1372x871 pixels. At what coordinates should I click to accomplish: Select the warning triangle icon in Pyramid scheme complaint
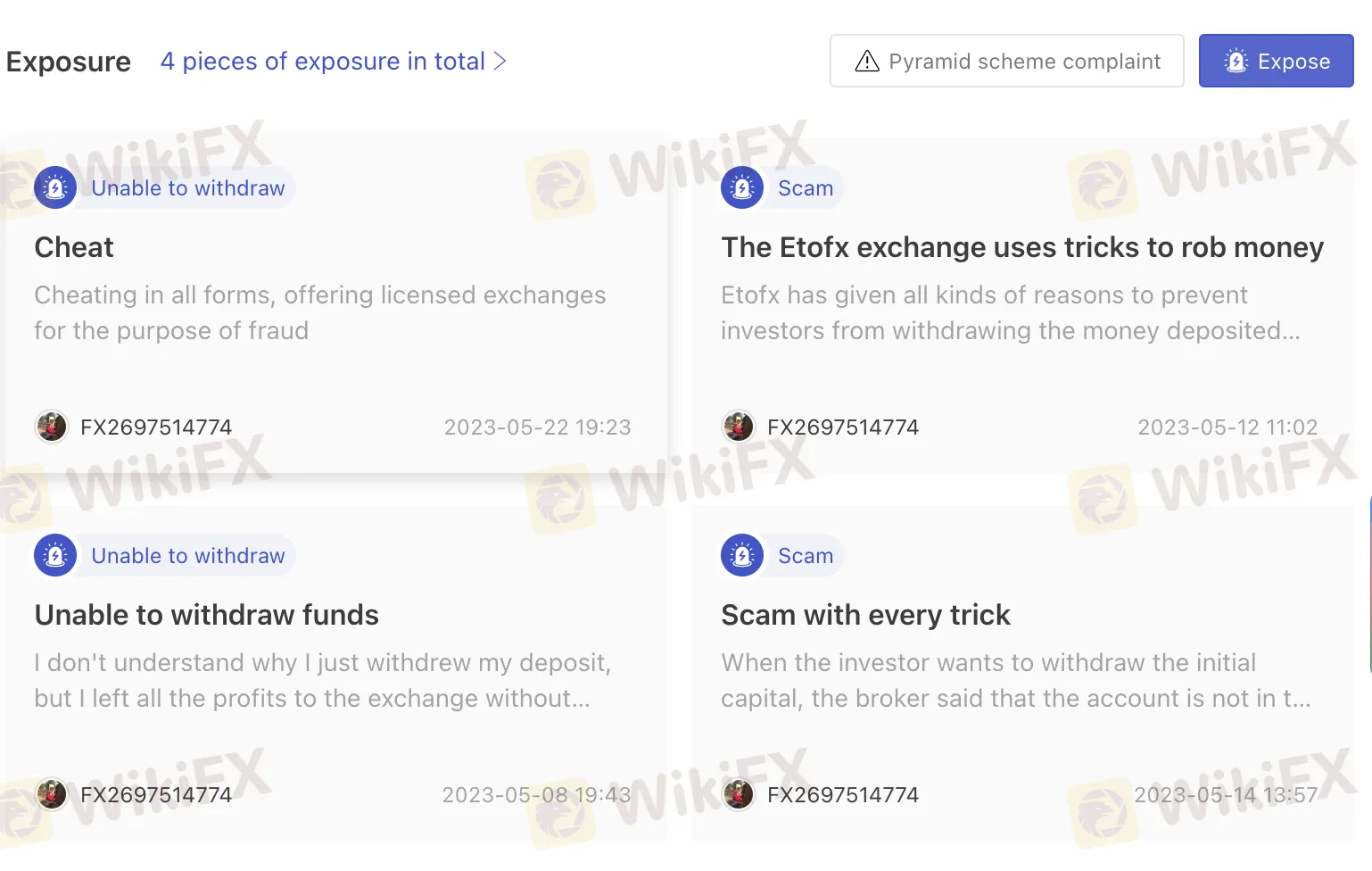(x=866, y=61)
